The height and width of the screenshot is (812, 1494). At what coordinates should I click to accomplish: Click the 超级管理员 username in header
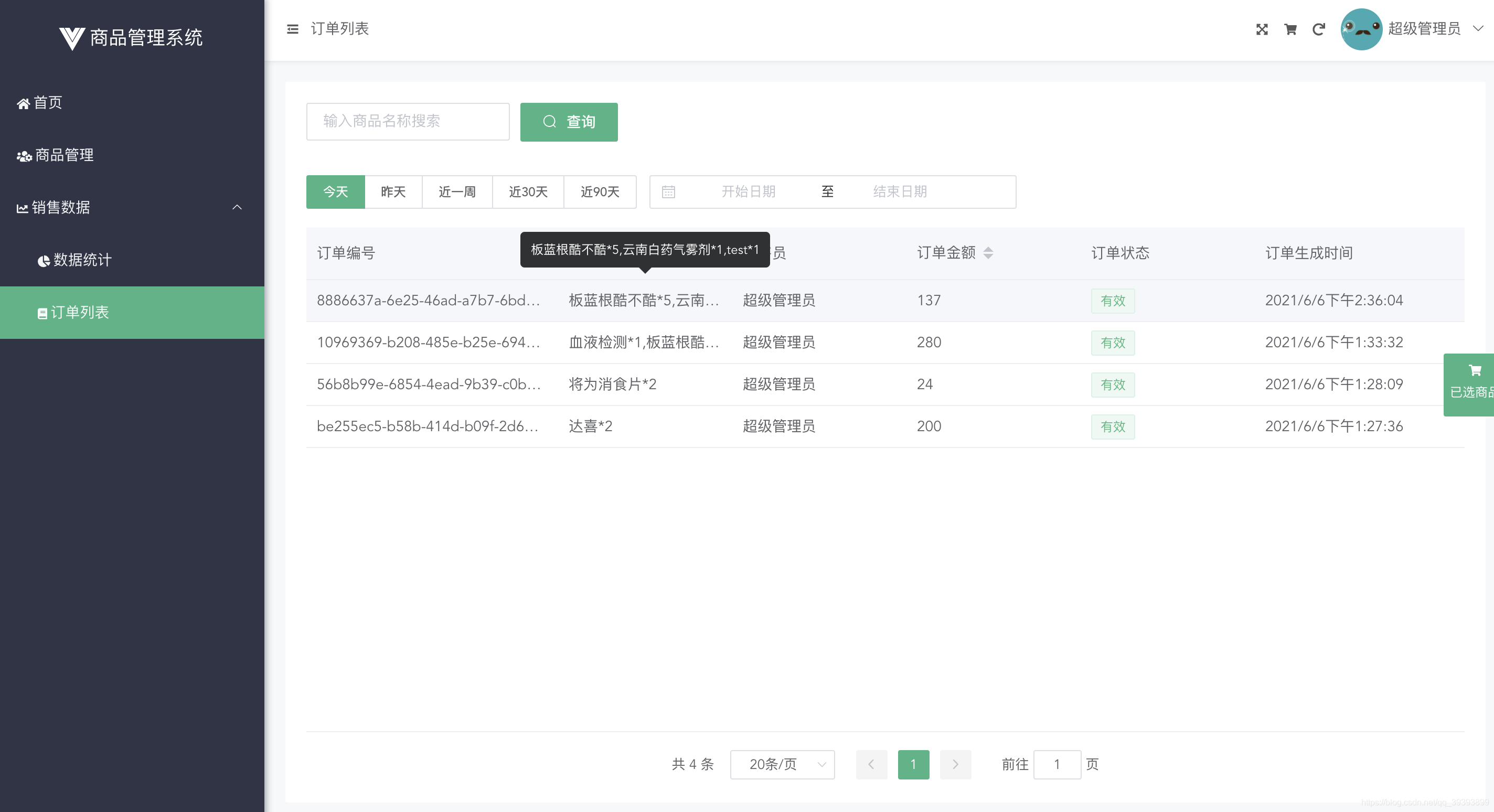[1424, 28]
